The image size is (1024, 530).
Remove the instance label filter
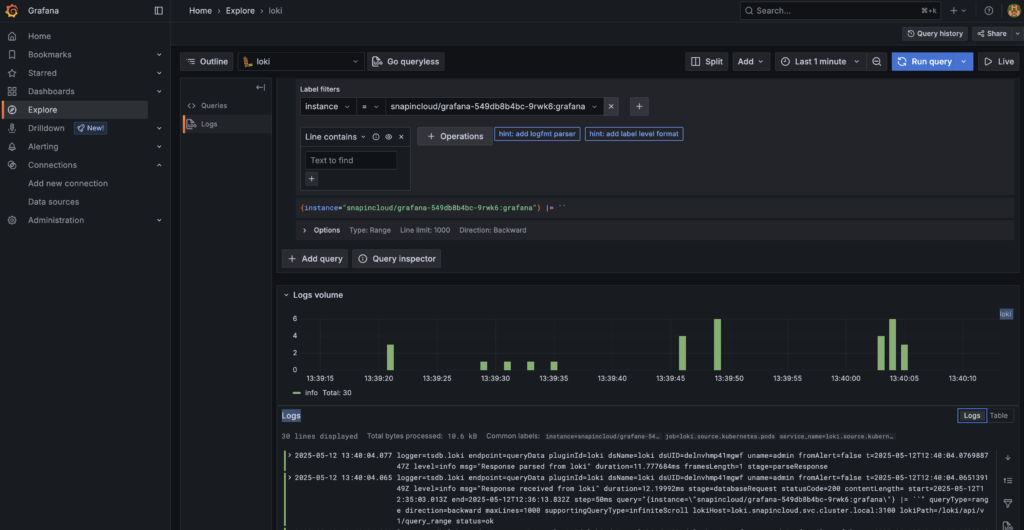[x=611, y=106]
